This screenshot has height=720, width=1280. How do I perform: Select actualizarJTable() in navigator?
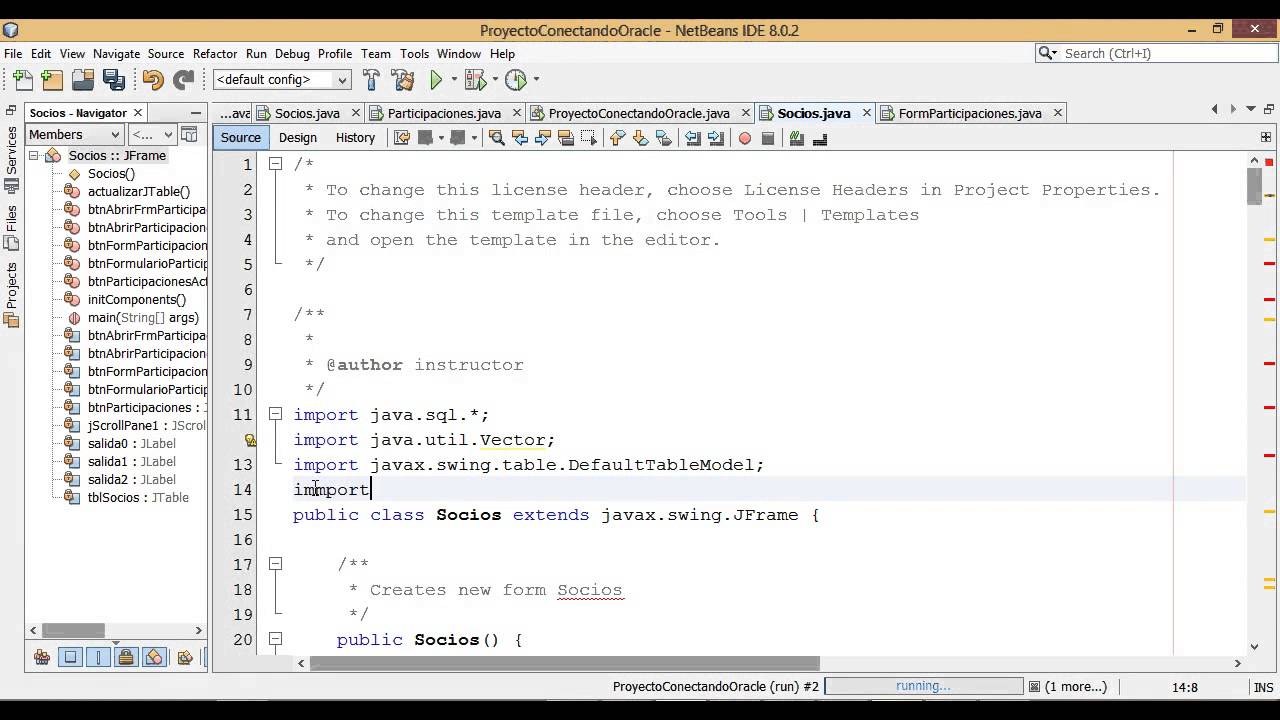tap(138, 191)
